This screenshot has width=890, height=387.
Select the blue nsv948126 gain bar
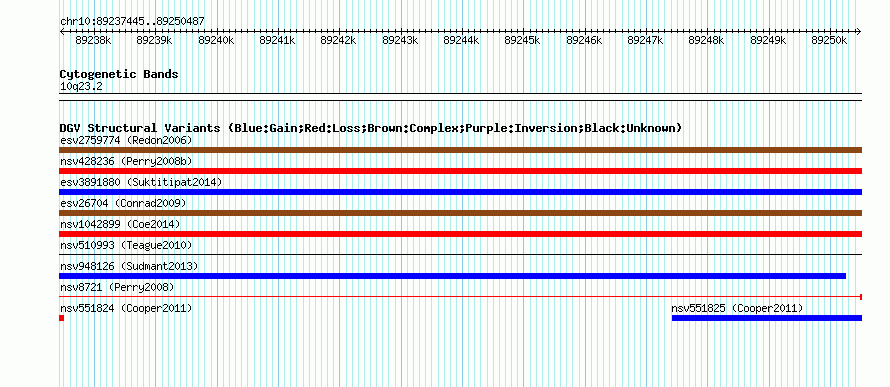[x=452, y=276]
